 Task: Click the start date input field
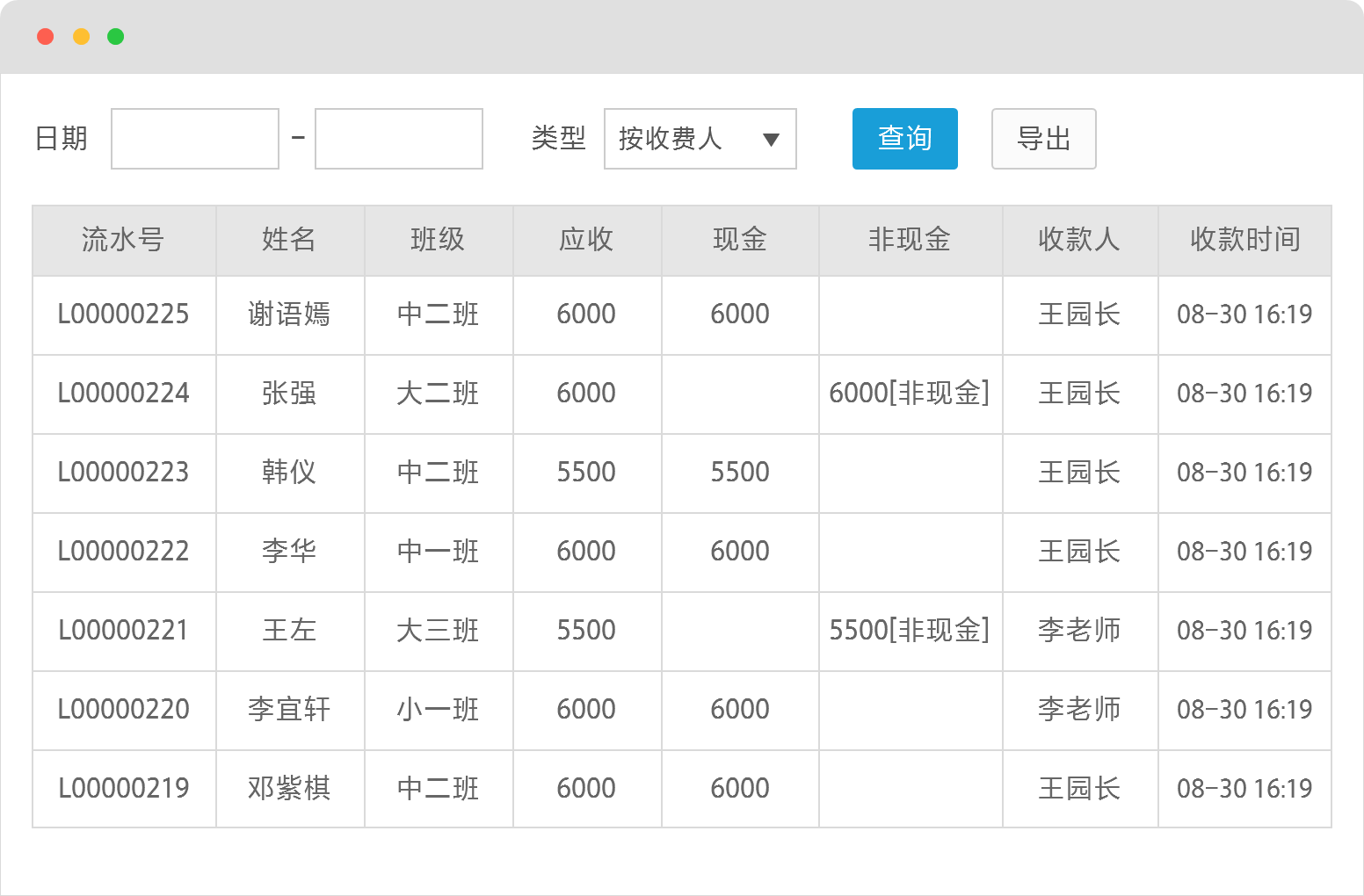coord(195,139)
